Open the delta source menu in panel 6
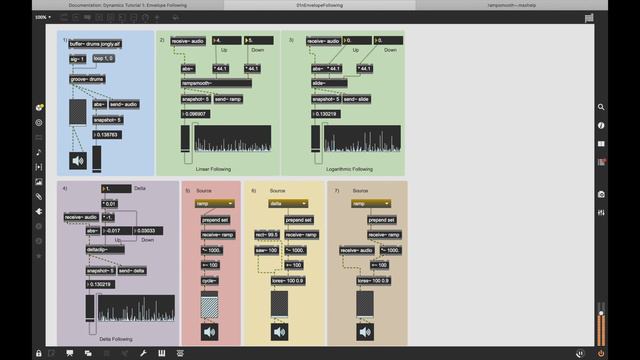Screen dimensions: 640x360 point(288,204)
